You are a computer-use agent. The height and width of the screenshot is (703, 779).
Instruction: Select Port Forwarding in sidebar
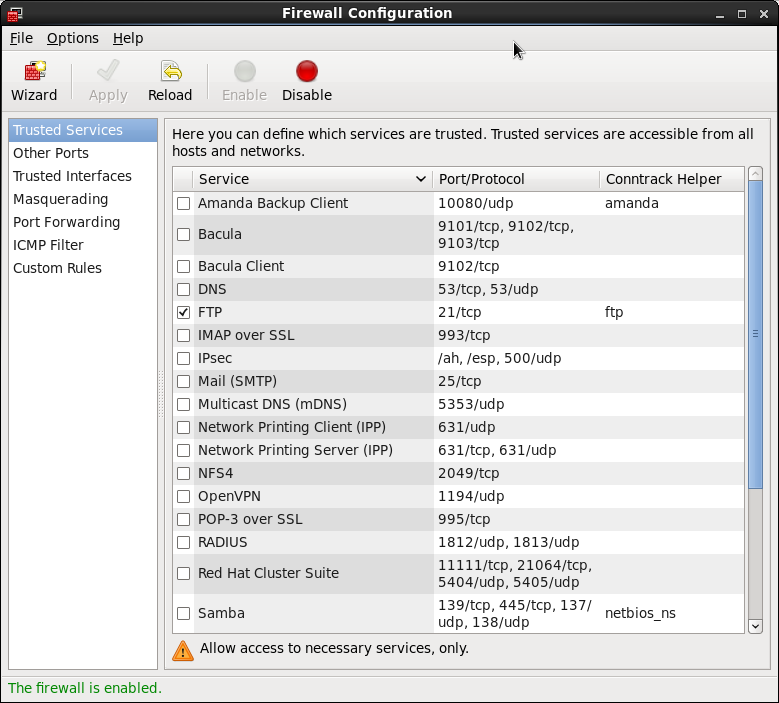pos(83,222)
